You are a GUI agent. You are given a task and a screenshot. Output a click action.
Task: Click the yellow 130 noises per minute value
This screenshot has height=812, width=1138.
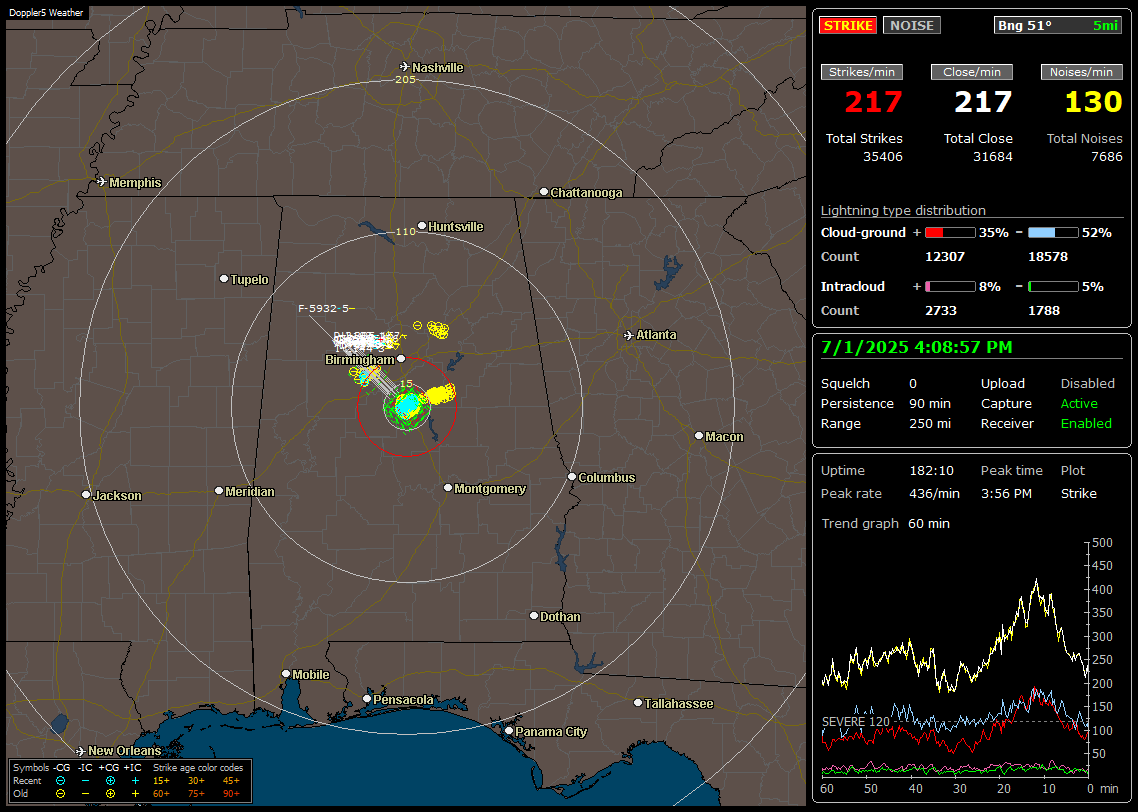[1093, 102]
